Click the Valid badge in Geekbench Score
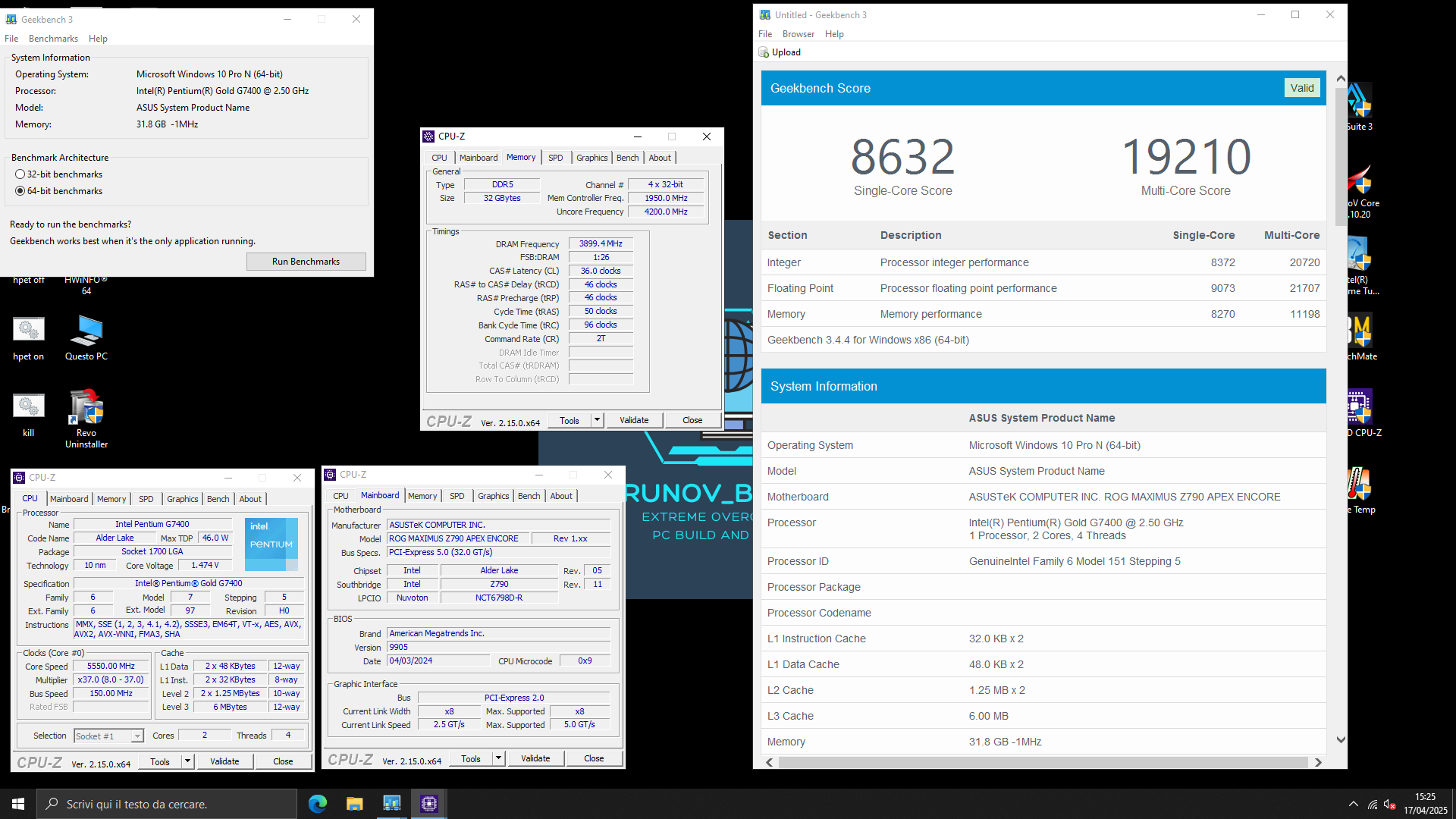The height and width of the screenshot is (819, 1456). point(1302,88)
